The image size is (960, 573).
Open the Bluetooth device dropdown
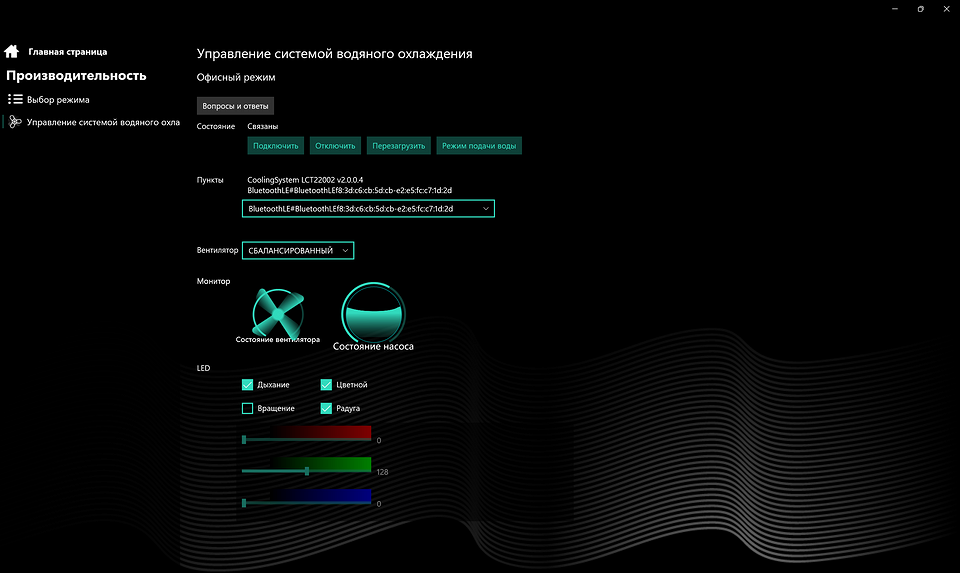tap(368, 208)
